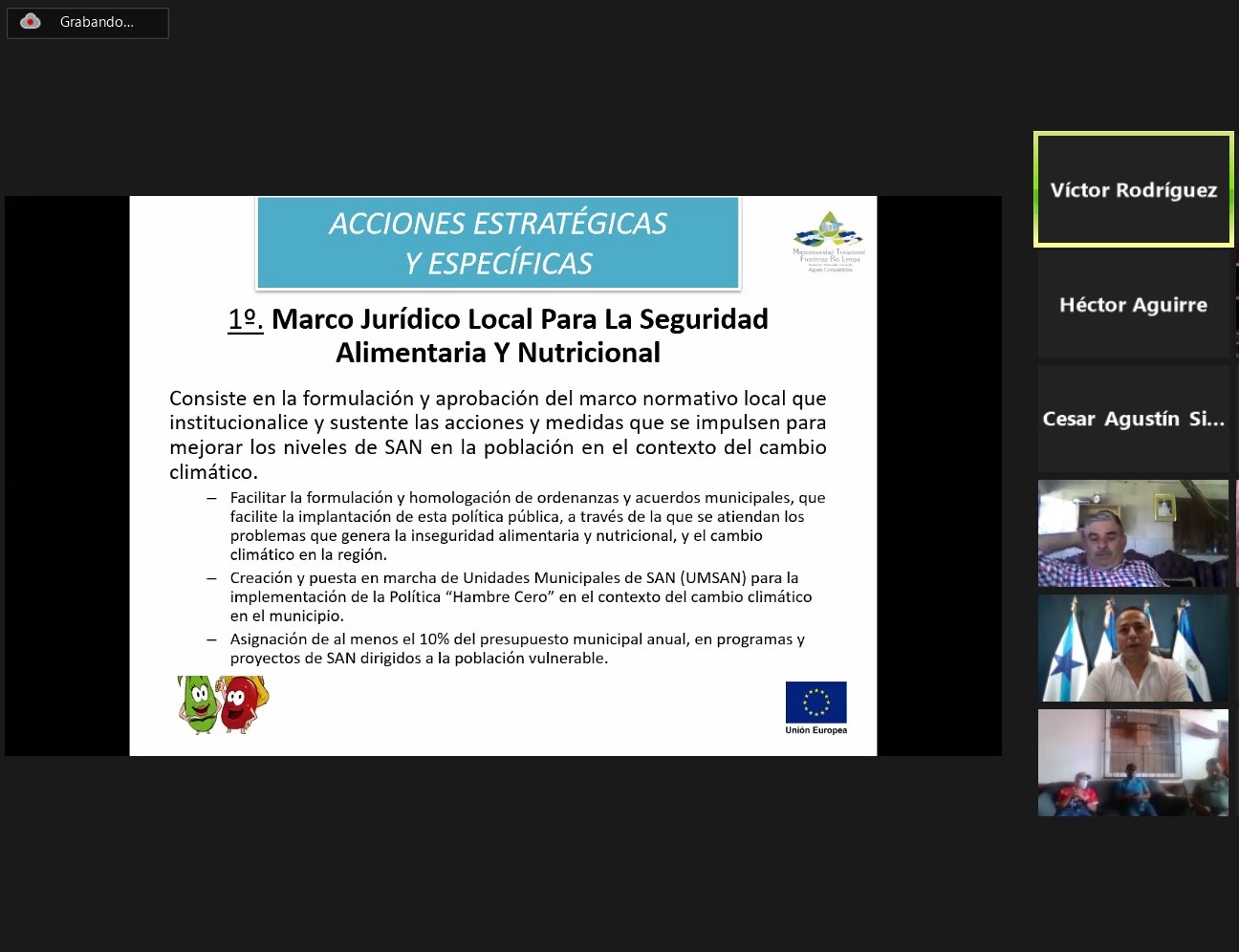The image size is (1239, 952).
Task: Click the red recording indicator icon
Action: 31,22
